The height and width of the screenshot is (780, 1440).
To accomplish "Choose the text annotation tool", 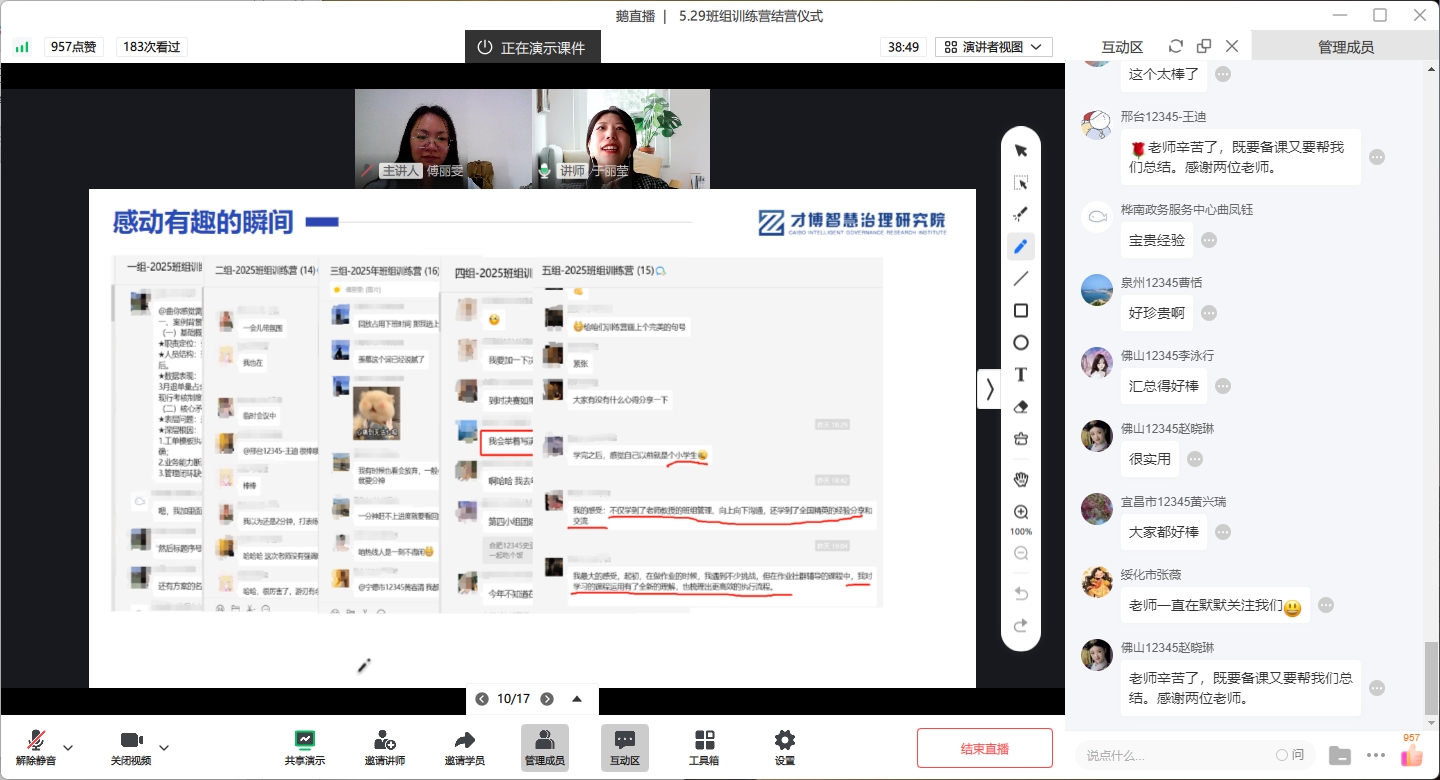I will pos(1021,374).
